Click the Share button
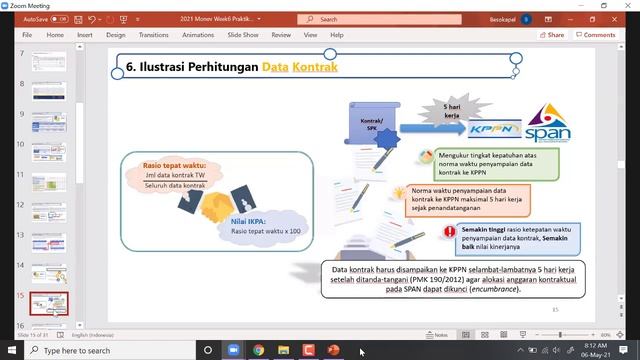The image size is (640, 360). (x=552, y=35)
